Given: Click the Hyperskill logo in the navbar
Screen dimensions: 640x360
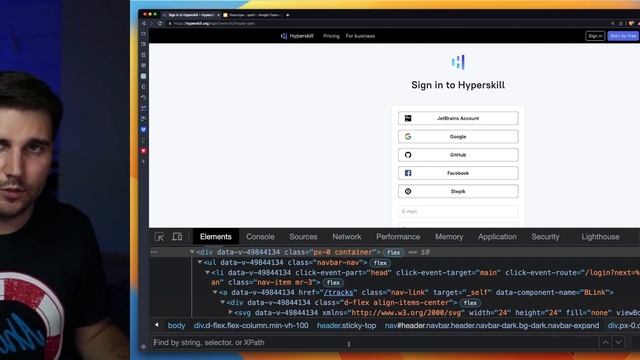Looking at the screenshot, I should tap(297, 36).
